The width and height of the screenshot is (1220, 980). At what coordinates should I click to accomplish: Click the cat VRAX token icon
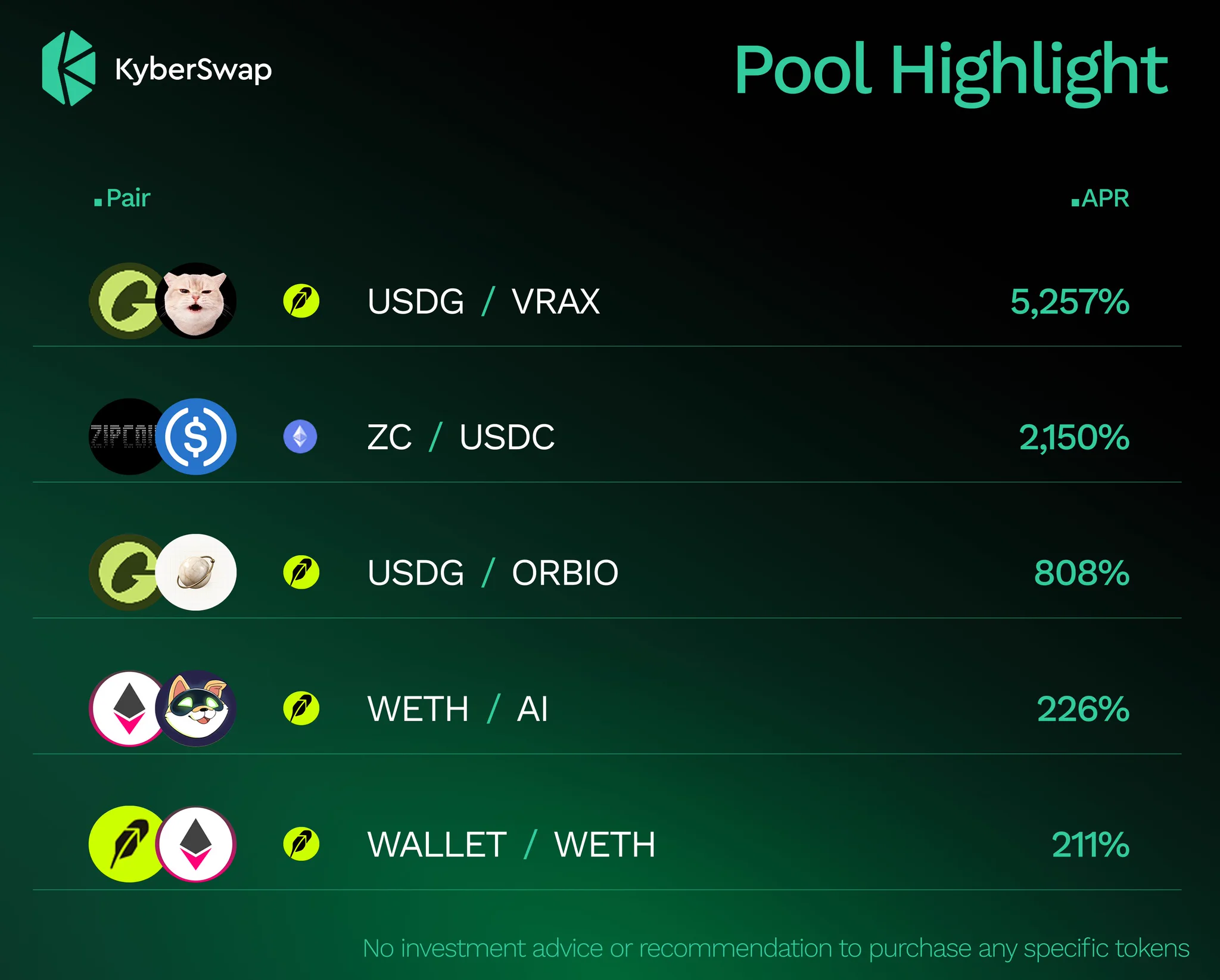tap(196, 301)
